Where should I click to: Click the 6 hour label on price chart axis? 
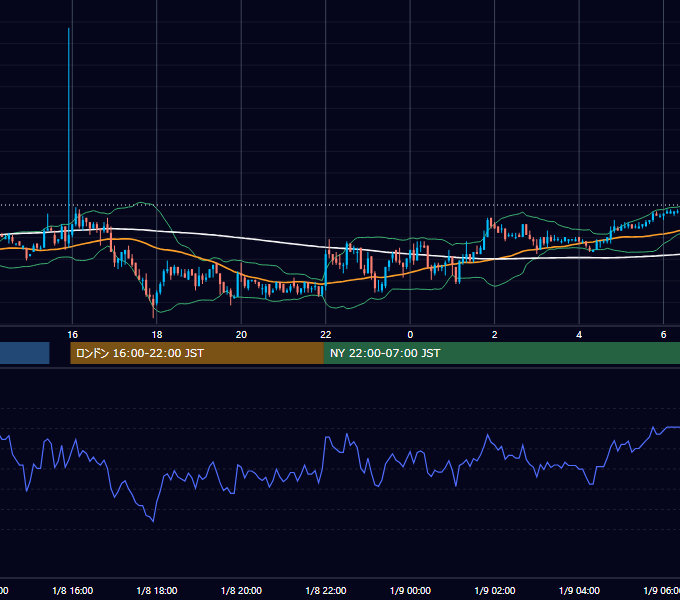664,335
